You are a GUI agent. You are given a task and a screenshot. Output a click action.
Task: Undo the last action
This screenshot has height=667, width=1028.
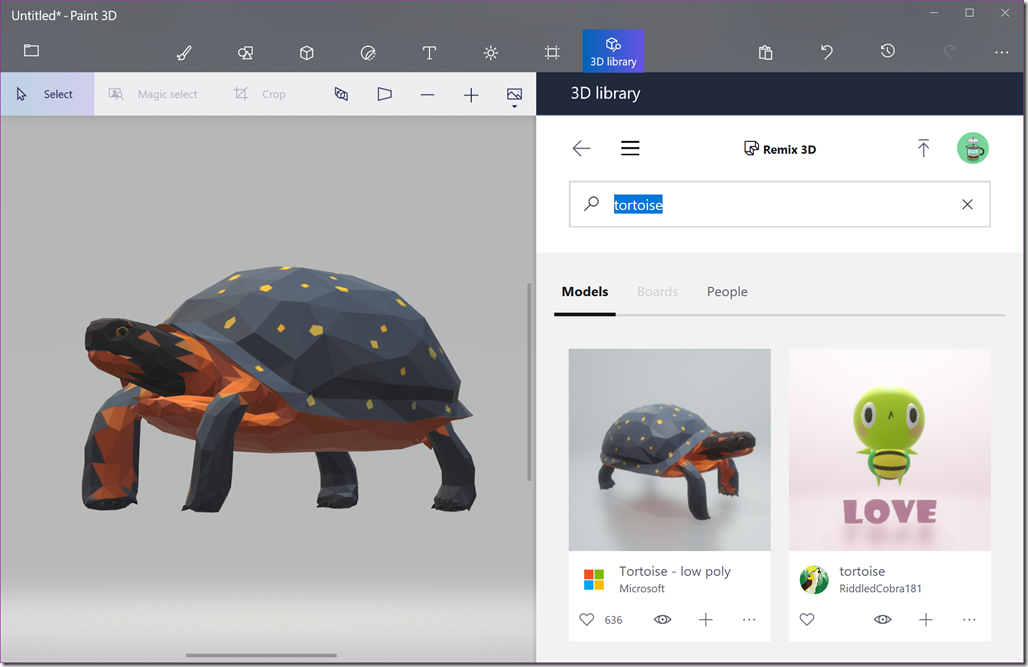[x=826, y=52]
